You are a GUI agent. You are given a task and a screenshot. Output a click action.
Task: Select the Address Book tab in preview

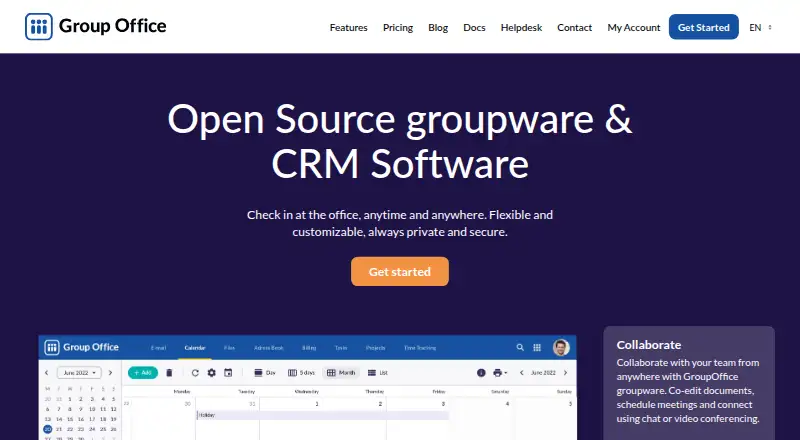[x=269, y=348]
